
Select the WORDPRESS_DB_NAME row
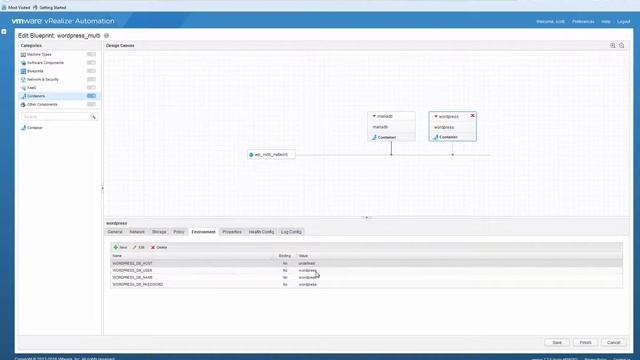367,277
